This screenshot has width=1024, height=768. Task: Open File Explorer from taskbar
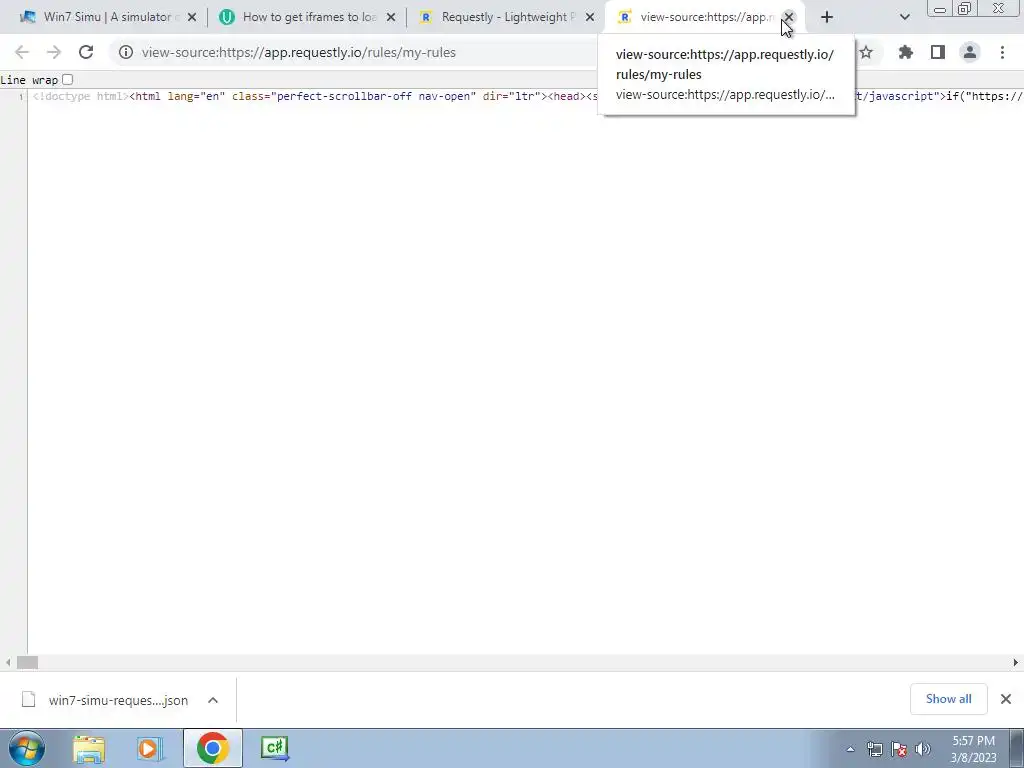(x=89, y=748)
